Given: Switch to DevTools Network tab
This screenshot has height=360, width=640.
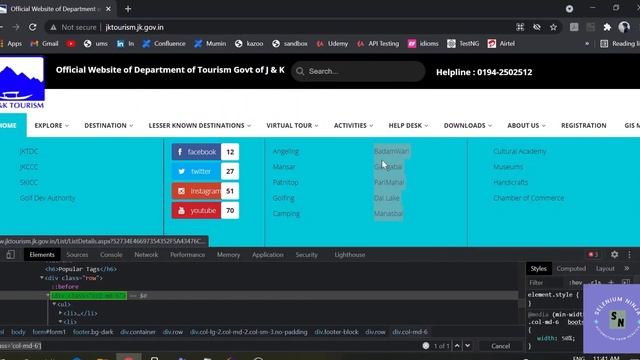Looking at the screenshot, I should click(x=146, y=255).
